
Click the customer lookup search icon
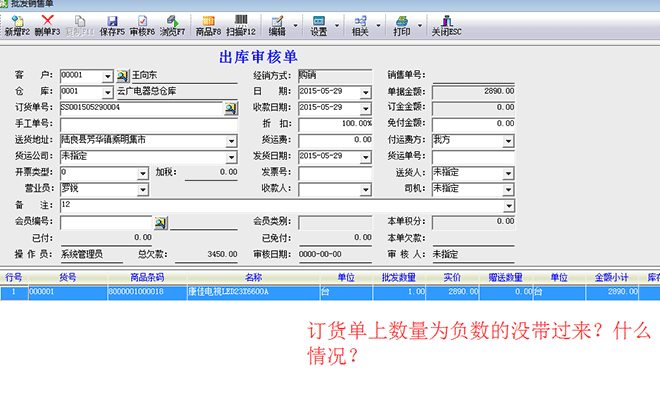click(122, 76)
